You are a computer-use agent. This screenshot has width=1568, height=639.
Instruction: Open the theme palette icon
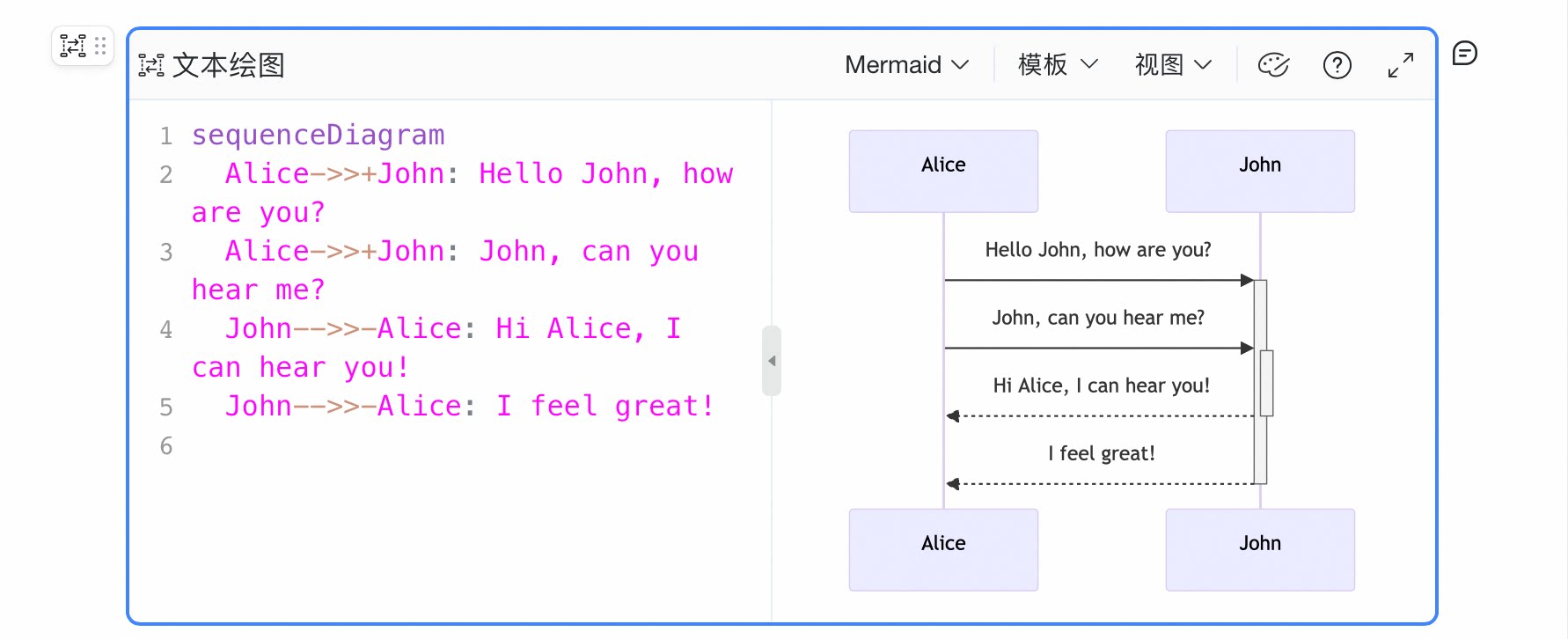coord(1273,65)
